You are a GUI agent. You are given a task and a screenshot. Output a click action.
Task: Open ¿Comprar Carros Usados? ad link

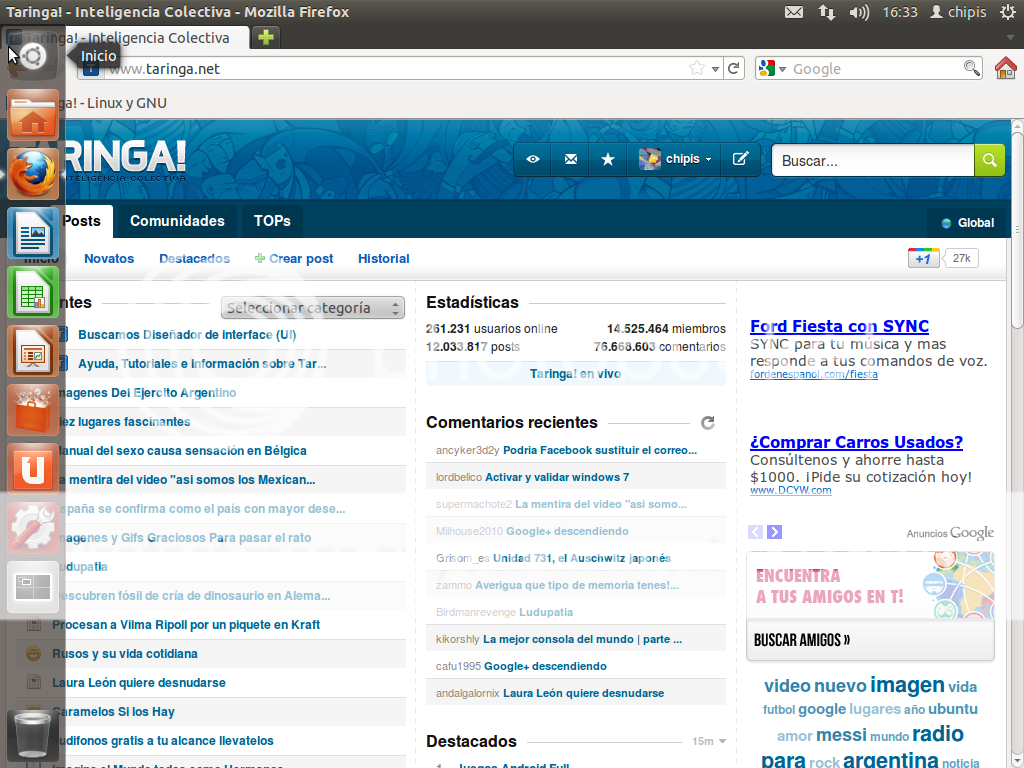[x=856, y=442]
